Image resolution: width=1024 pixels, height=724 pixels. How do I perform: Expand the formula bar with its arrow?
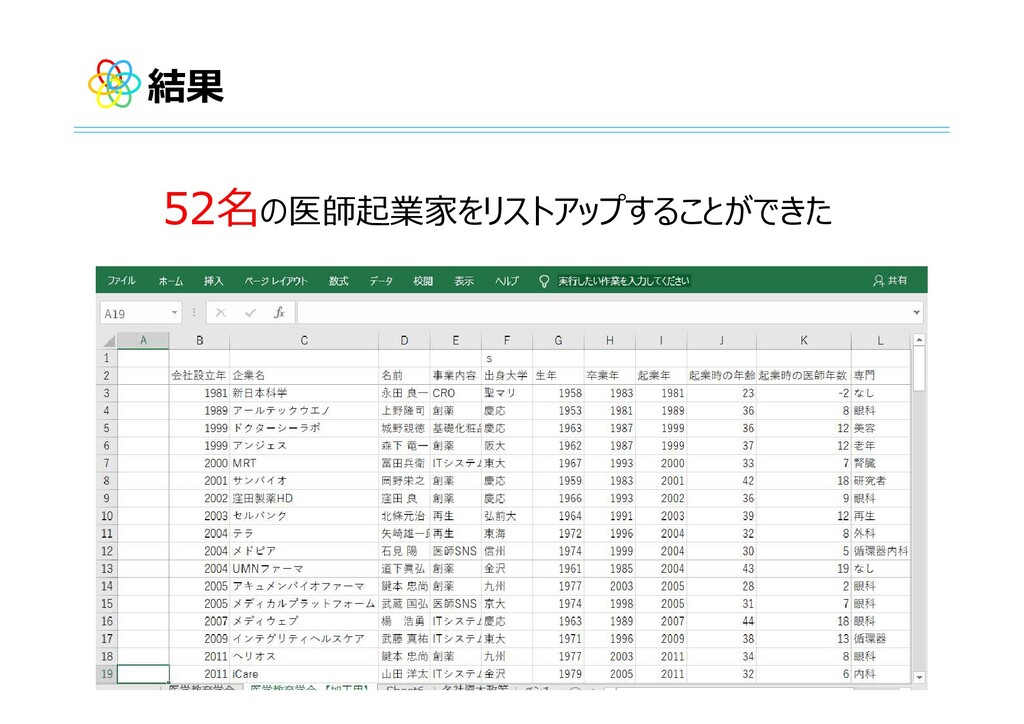click(916, 313)
